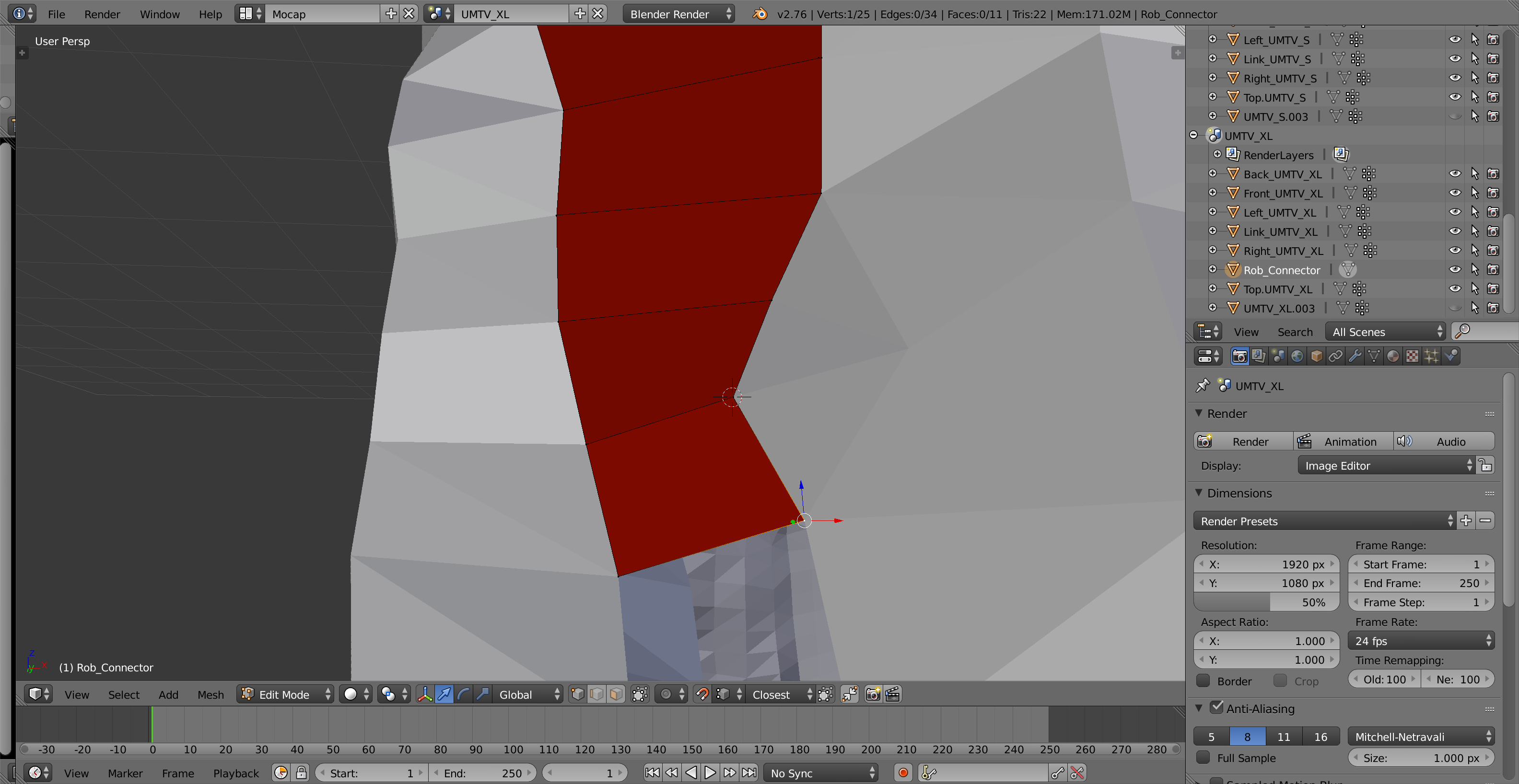Image resolution: width=1519 pixels, height=784 pixels.
Task: Open the Modifiers tab (wrench icon)
Action: coord(1355,356)
